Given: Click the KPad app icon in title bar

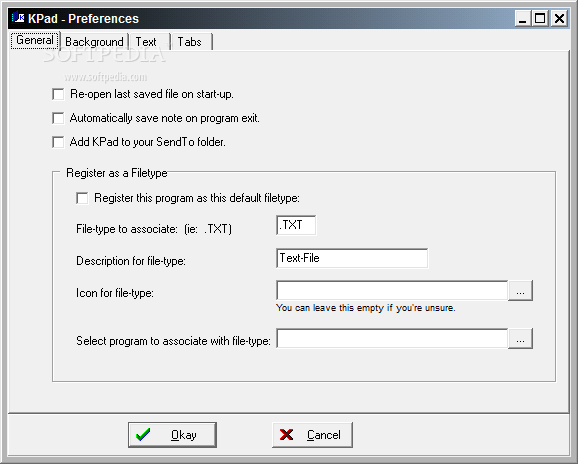Looking at the screenshot, I should click(18, 17).
